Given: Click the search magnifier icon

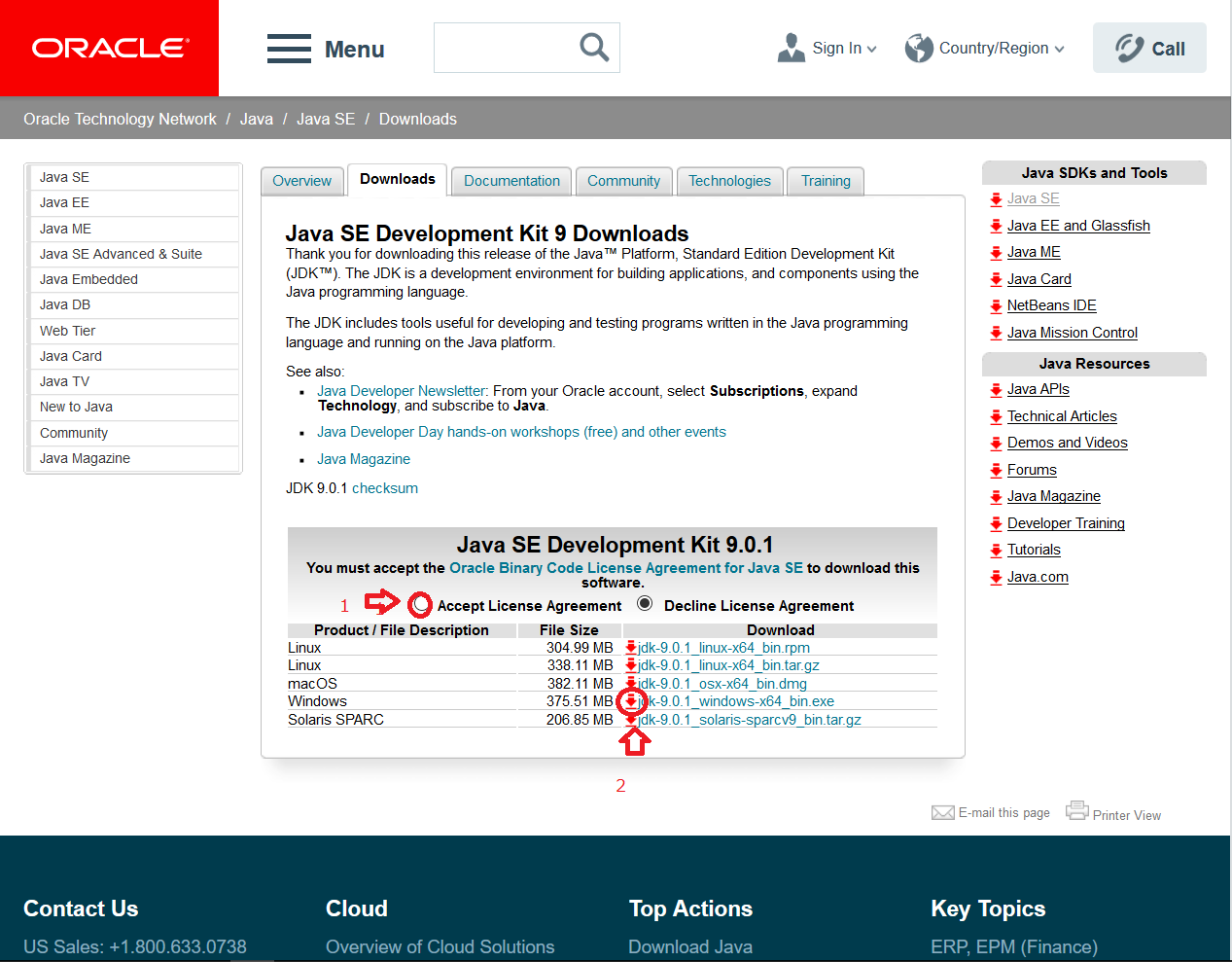Looking at the screenshot, I should click(x=593, y=47).
